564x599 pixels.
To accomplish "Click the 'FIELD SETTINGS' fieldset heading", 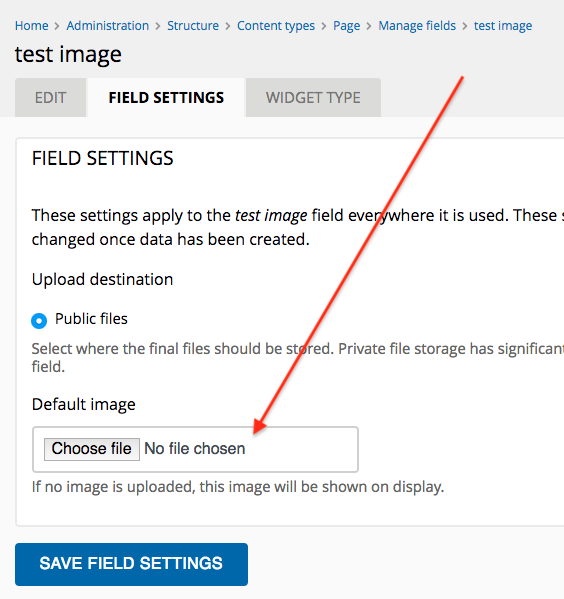I will (102, 158).
